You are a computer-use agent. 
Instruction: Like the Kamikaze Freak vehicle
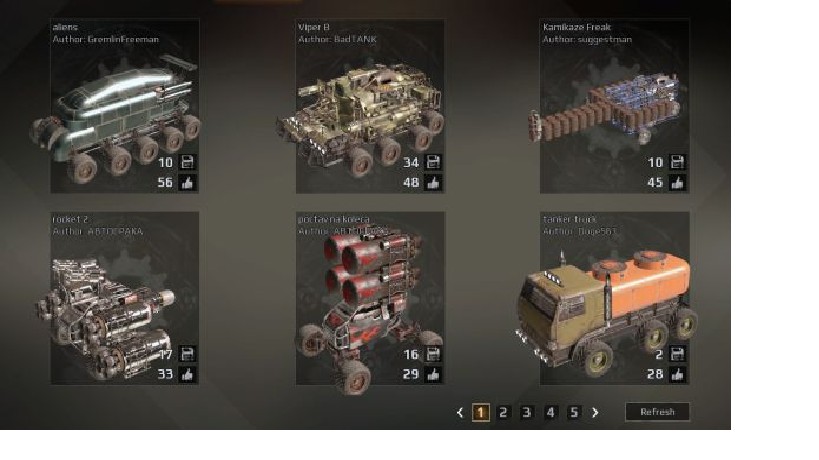coord(677,183)
